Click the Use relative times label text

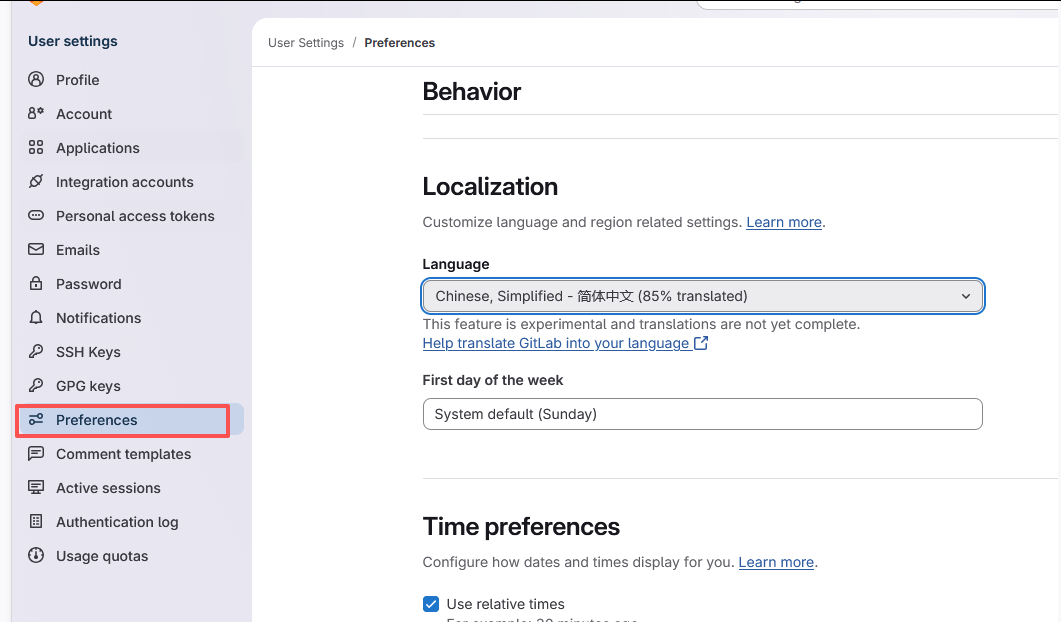tap(505, 604)
